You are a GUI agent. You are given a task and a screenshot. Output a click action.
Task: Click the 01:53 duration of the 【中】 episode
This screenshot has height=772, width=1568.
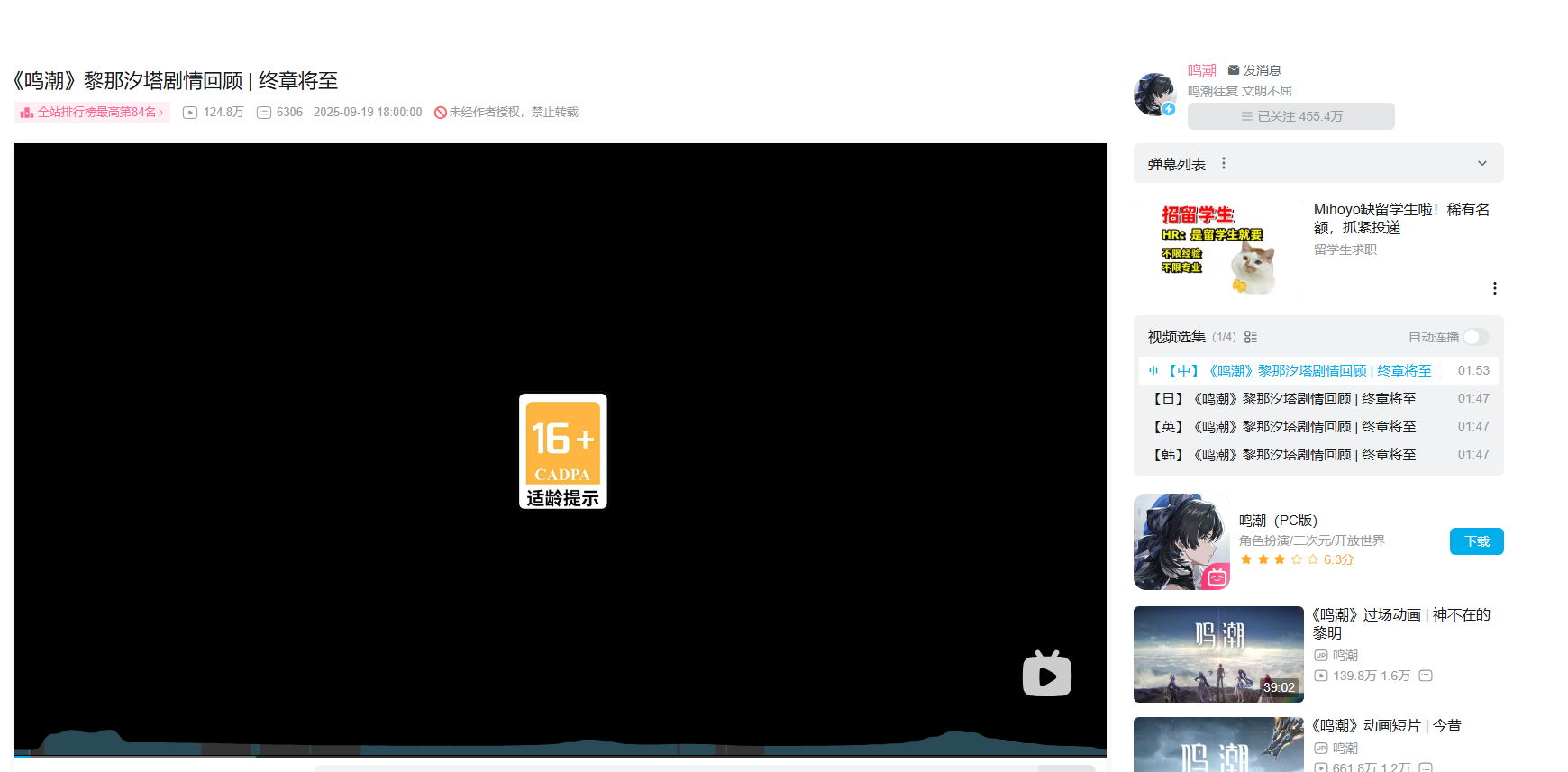coord(1473,370)
